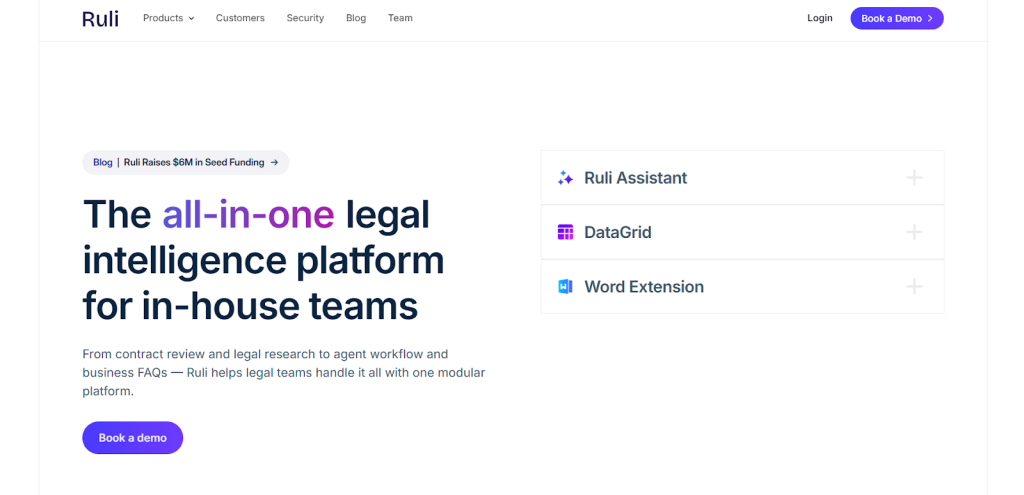Click the Login link
The width and height of the screenshot is (1024, 495).
tap(820, 18)
